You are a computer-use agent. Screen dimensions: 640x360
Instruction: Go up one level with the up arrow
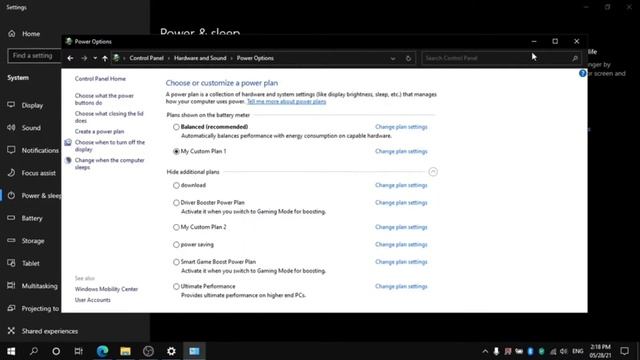105,58
